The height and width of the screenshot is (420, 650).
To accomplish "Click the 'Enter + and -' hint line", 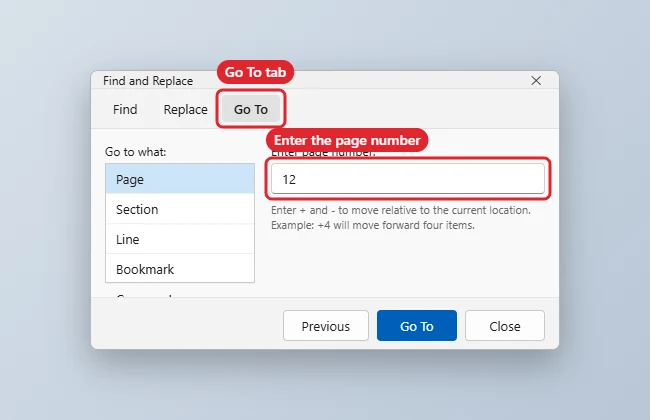I will [401, 210].
